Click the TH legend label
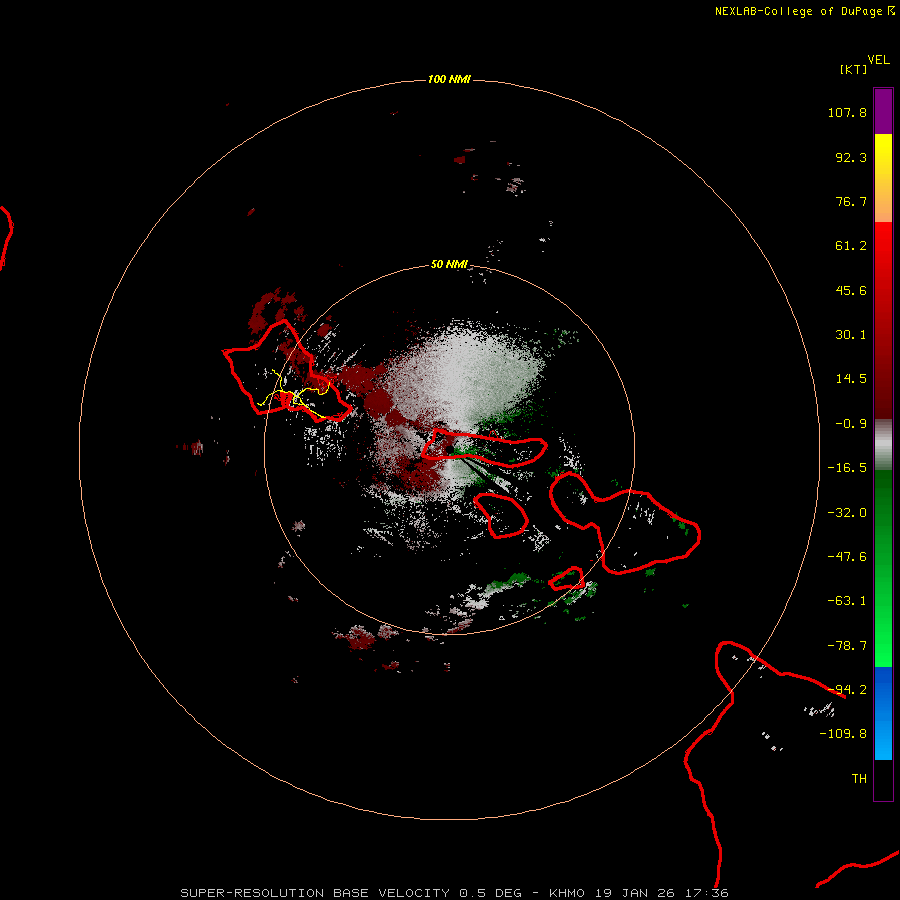Viewport: 900px width, 900px height. 859,779
